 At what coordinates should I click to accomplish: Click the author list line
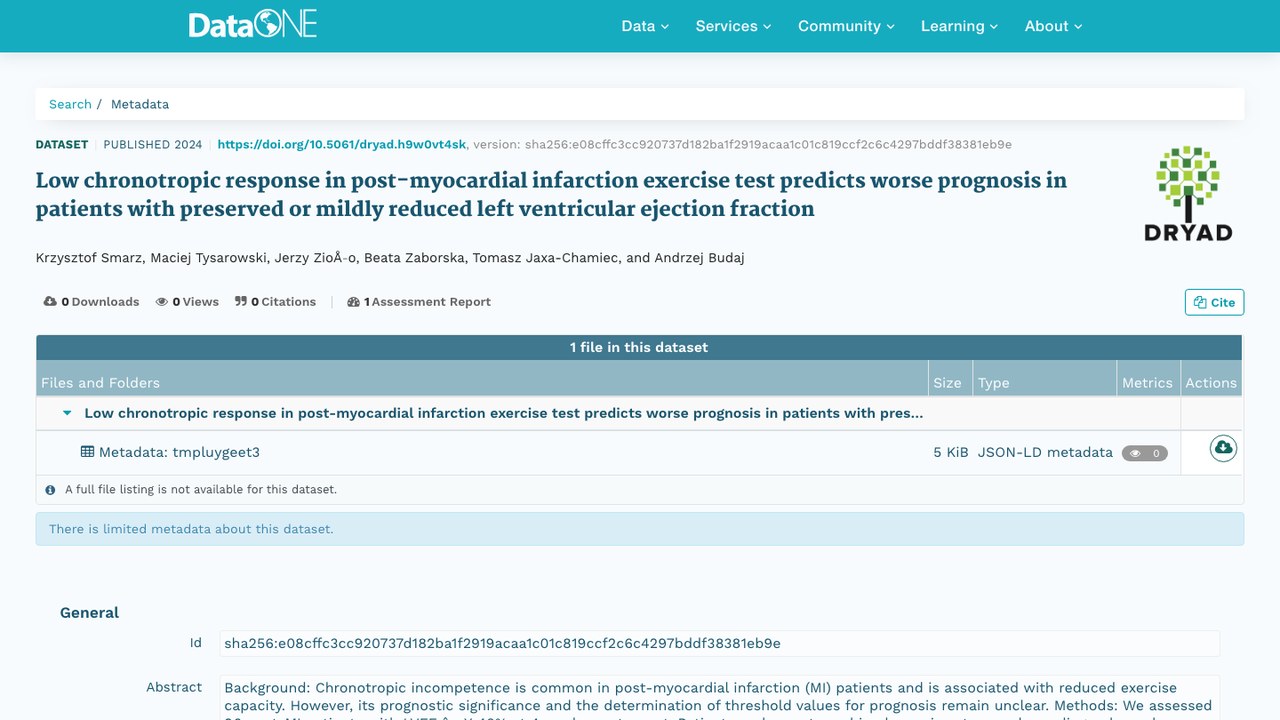coord(390,258)
